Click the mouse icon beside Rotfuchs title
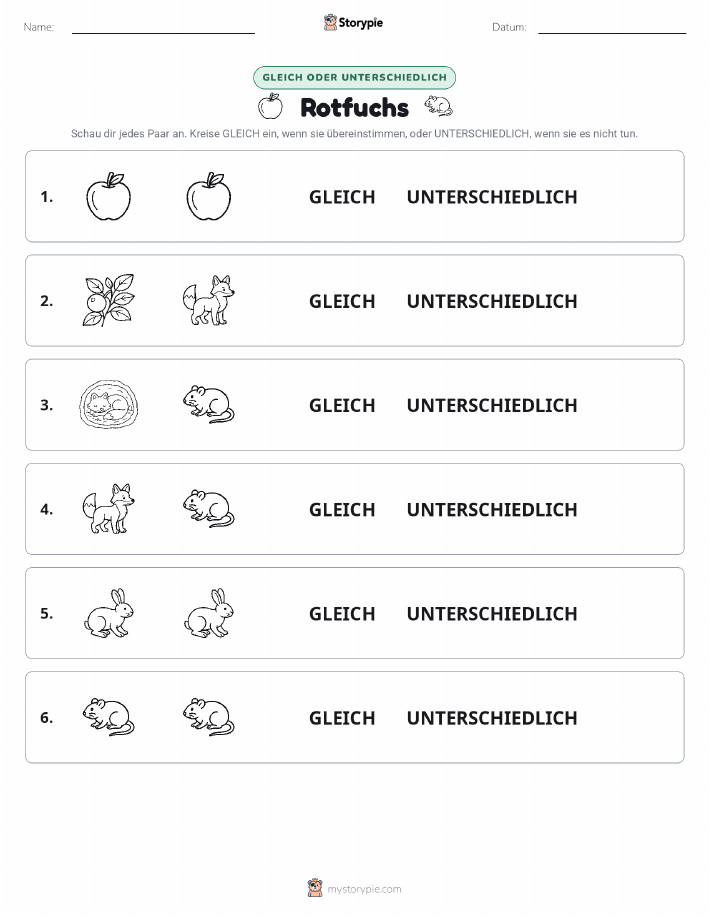This screenshot has height=917, width=709. 439,106
